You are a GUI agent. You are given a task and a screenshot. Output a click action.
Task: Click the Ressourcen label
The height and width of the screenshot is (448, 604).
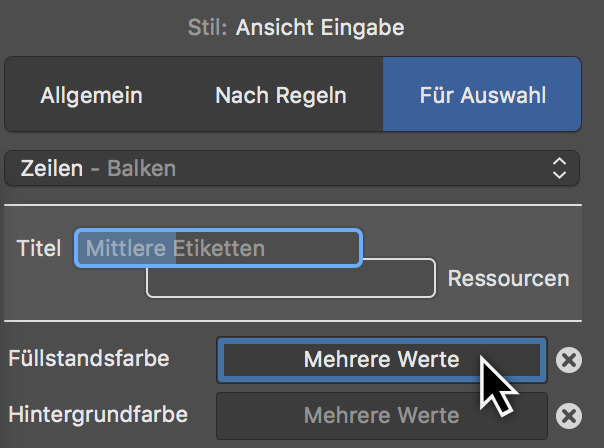(508, 278)
